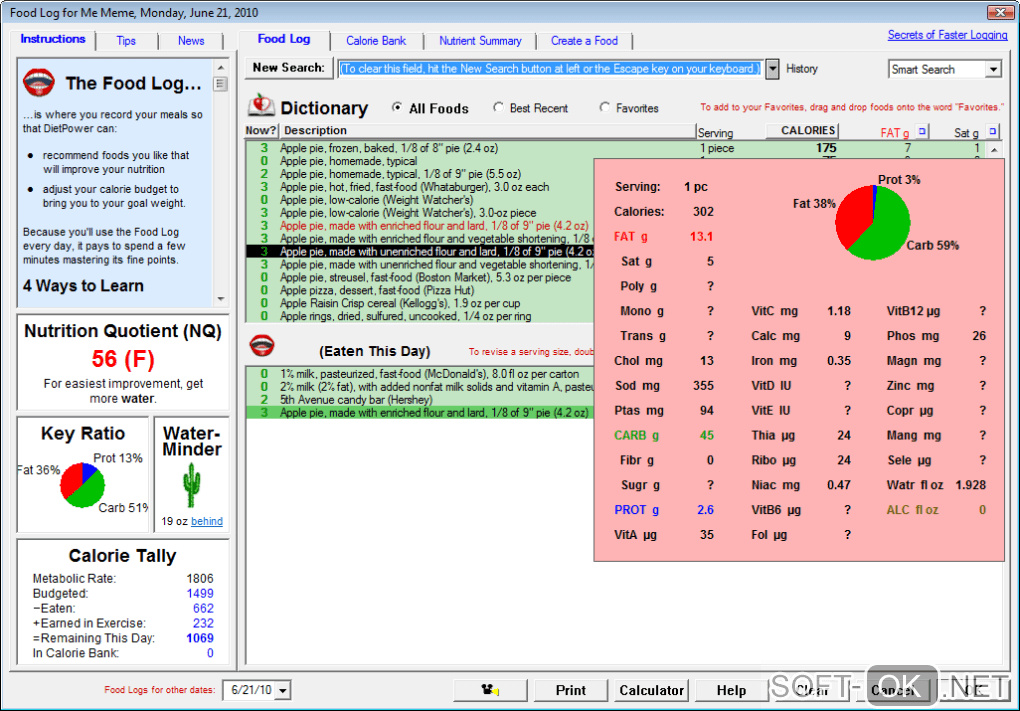Close the Food Log window
Viewport: 1020px width, 711px height.
[999, 12]
